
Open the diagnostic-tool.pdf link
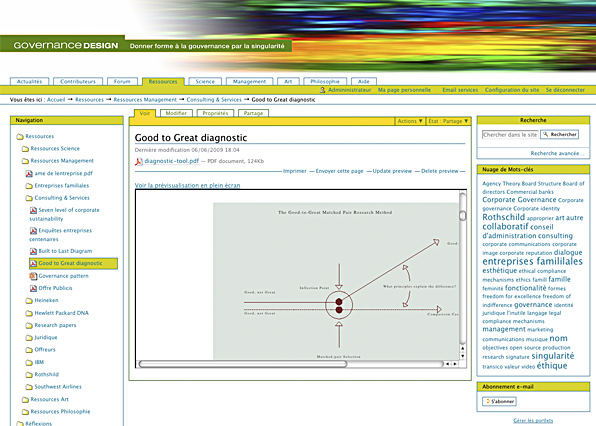172,161
